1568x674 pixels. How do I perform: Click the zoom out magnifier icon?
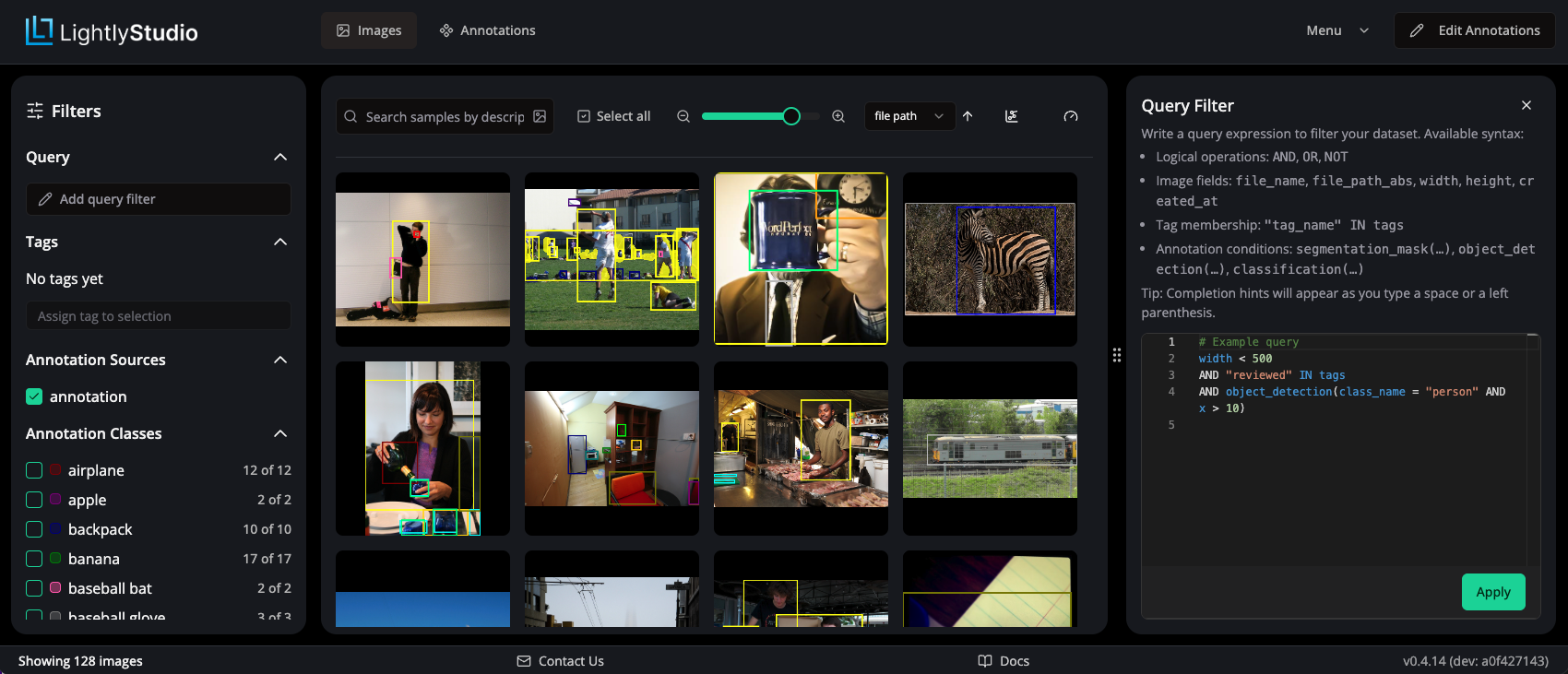pos(683,116)
